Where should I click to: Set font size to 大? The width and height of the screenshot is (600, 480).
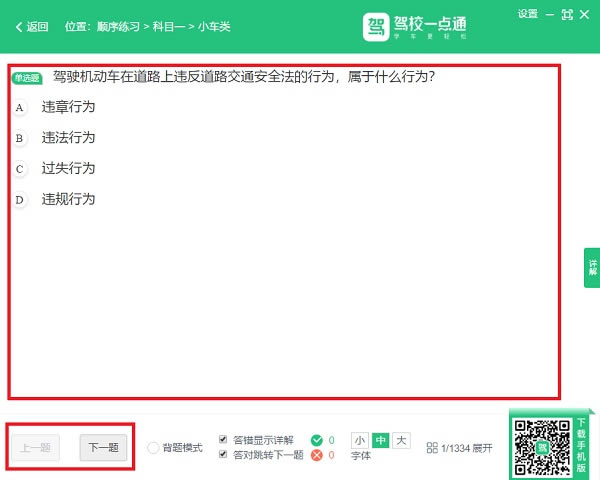pos(401,440)
